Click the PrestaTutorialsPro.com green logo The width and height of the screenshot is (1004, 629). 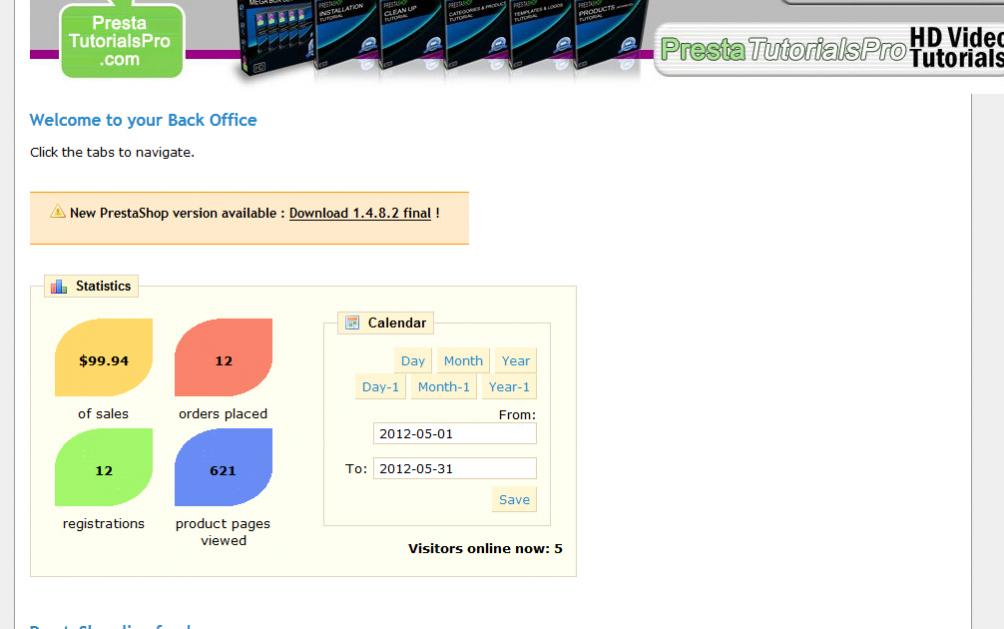click(122, 41)
